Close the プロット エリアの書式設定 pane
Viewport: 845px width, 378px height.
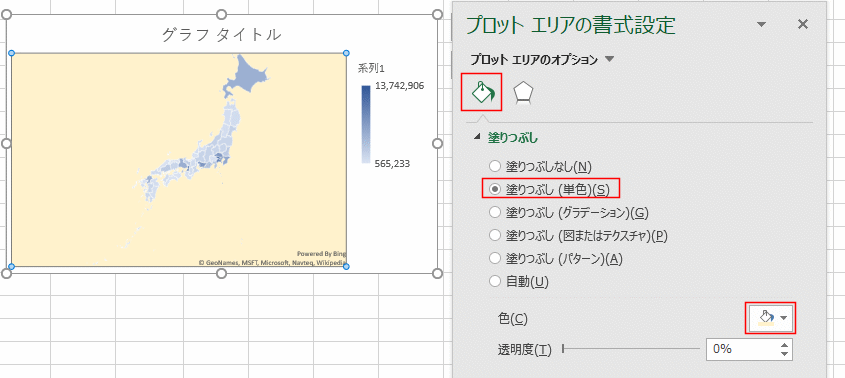[803, 24]
